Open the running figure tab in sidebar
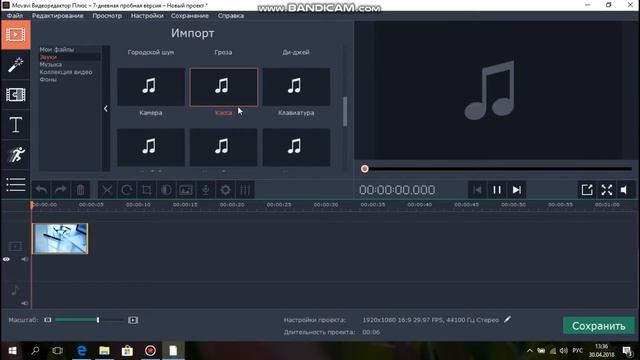This screenshot has width=640, height=360. click(16, 155)
